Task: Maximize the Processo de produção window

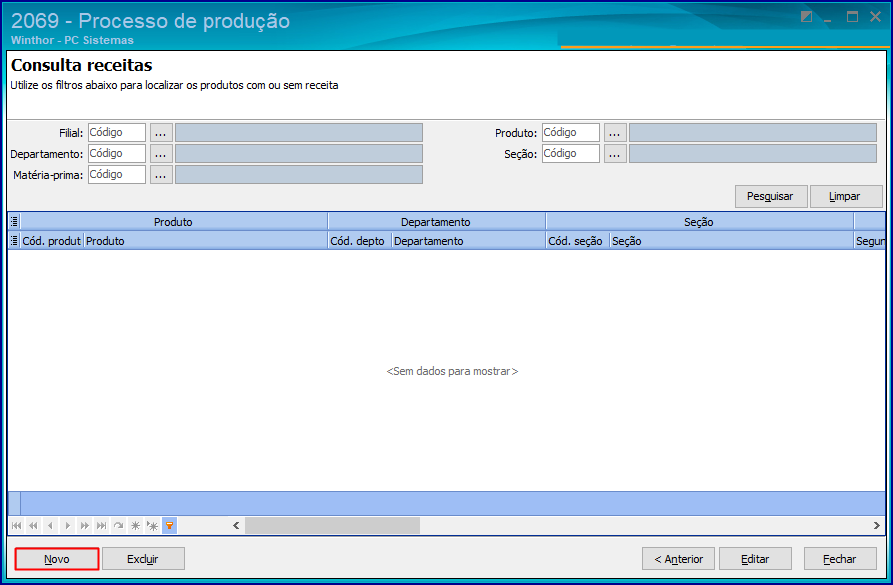Action: (x=853, y=17)
